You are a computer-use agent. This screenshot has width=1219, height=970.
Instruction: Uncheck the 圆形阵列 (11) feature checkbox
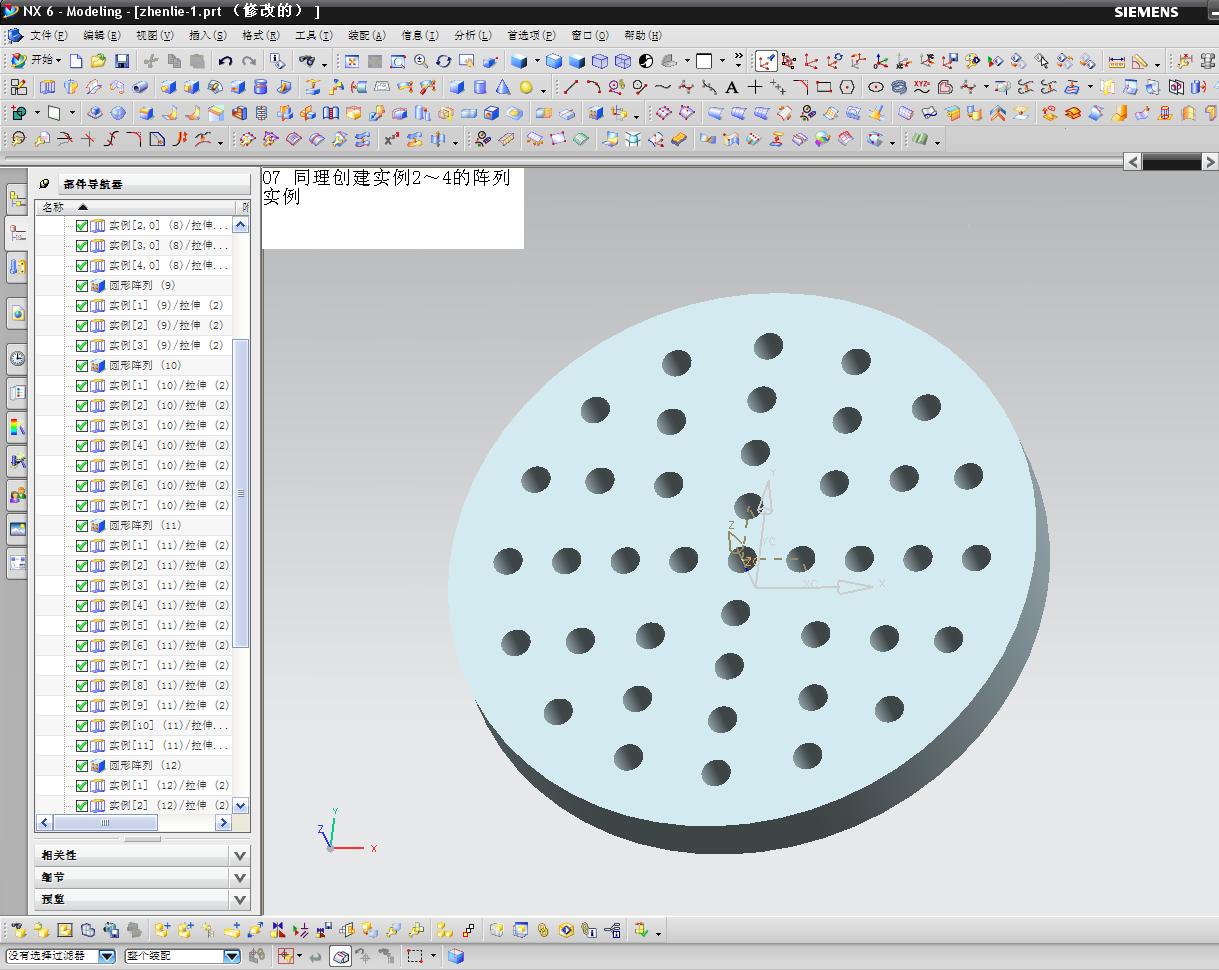pyautogui.click(x=82, y=525)
